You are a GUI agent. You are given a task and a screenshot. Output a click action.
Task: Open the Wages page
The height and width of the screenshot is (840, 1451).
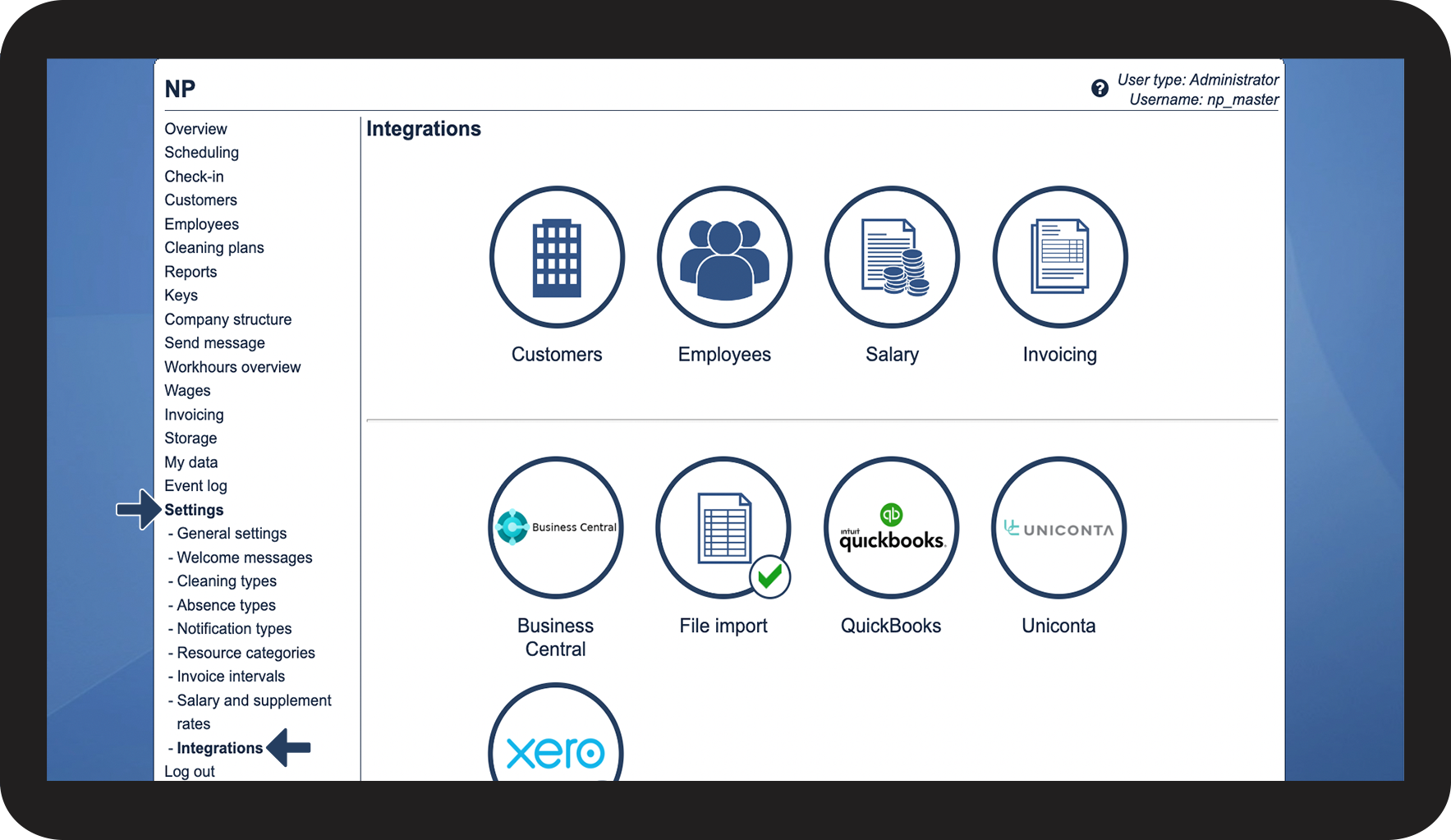pos(187,391)
